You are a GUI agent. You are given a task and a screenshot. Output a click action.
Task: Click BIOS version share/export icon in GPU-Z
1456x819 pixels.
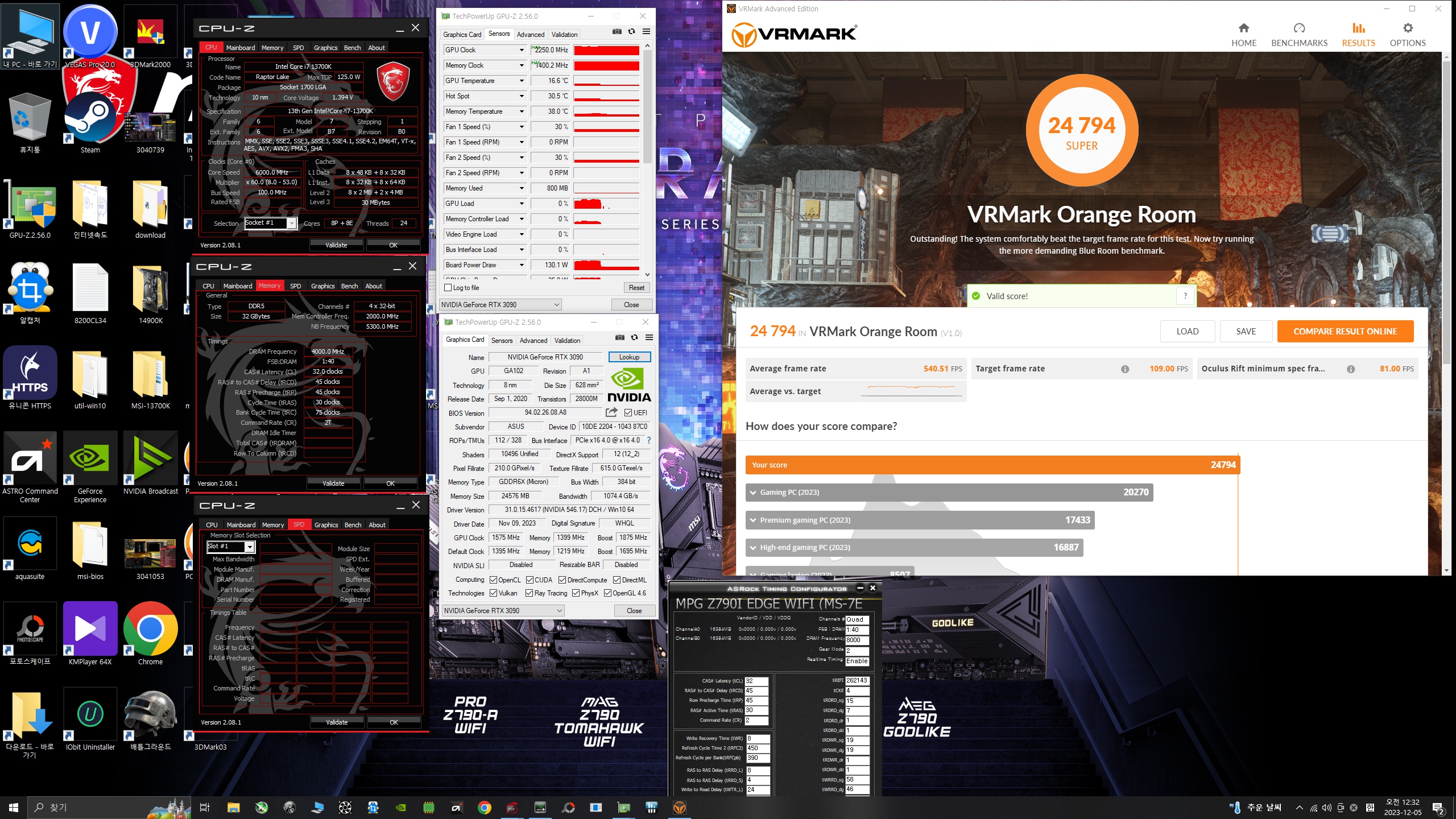pos(611,412)
